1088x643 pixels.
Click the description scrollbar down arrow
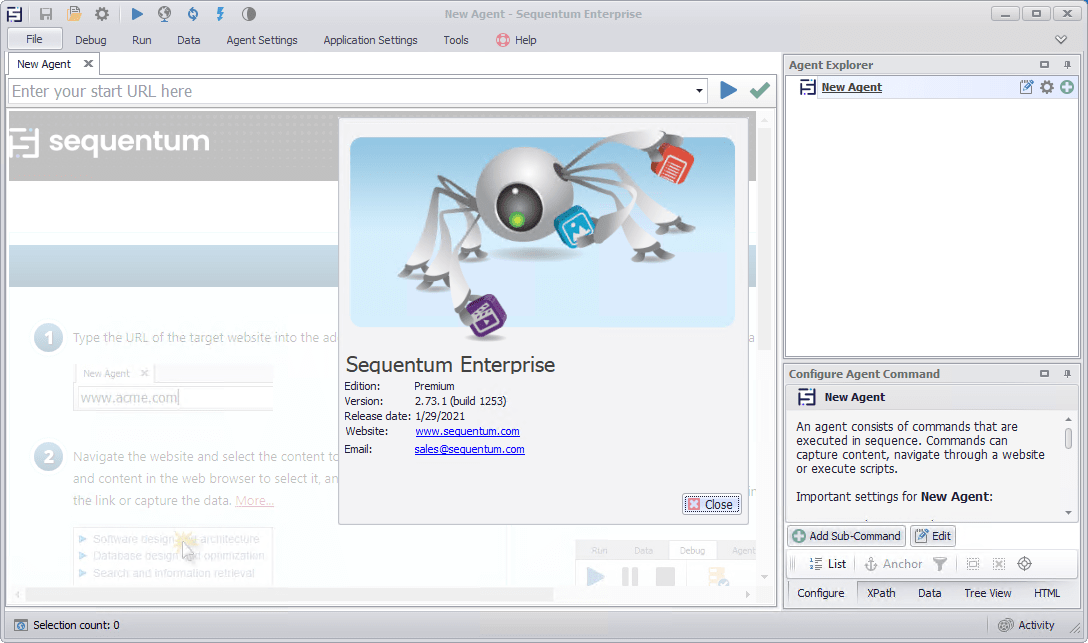[1069, 513]
